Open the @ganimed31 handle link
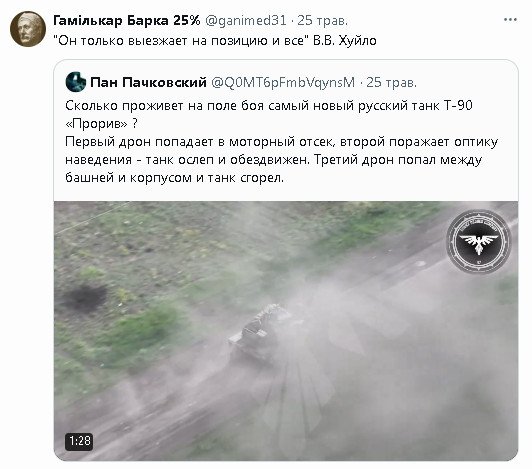 click(246, 20)
